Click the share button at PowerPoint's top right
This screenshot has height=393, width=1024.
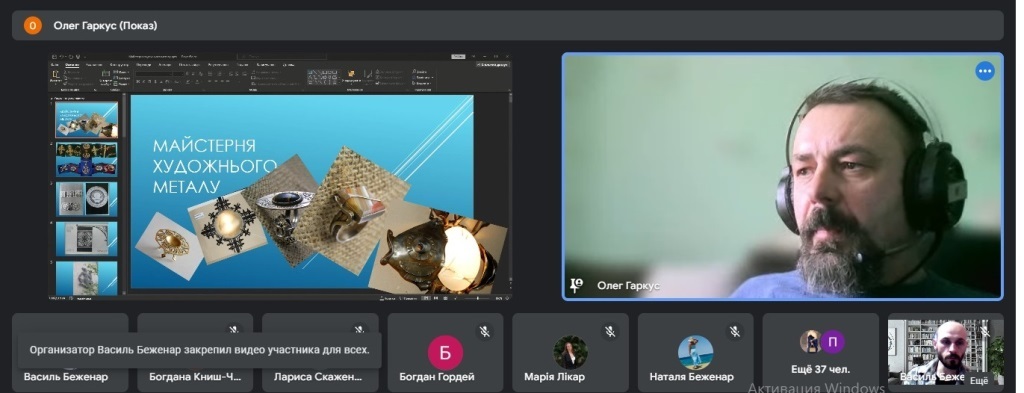[x=493, y=65]
